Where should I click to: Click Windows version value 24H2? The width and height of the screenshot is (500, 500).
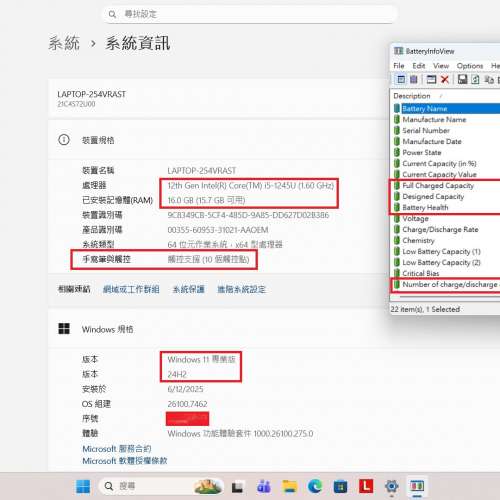pyautogui.click(x=177, y=375)
